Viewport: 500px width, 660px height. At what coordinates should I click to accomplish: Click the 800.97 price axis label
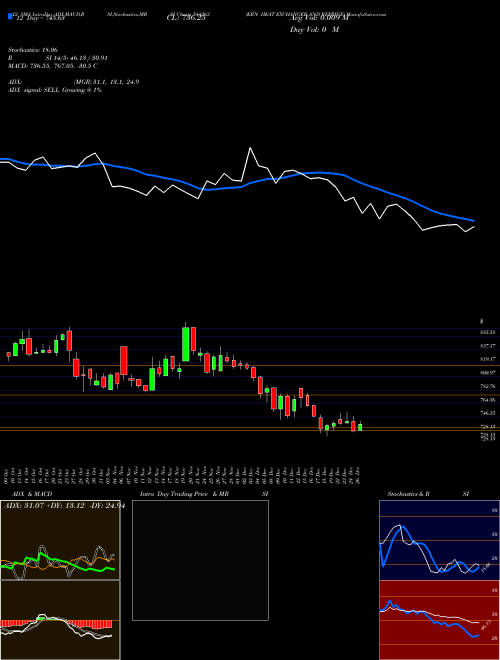[x=487, y=373]
